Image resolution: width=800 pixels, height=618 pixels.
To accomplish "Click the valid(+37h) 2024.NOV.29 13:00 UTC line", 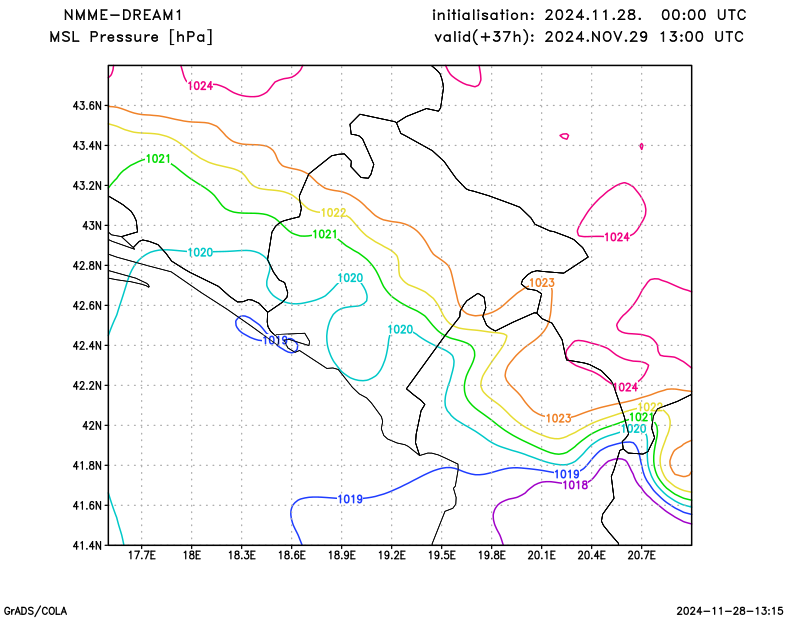I will (x=589, y=37).
